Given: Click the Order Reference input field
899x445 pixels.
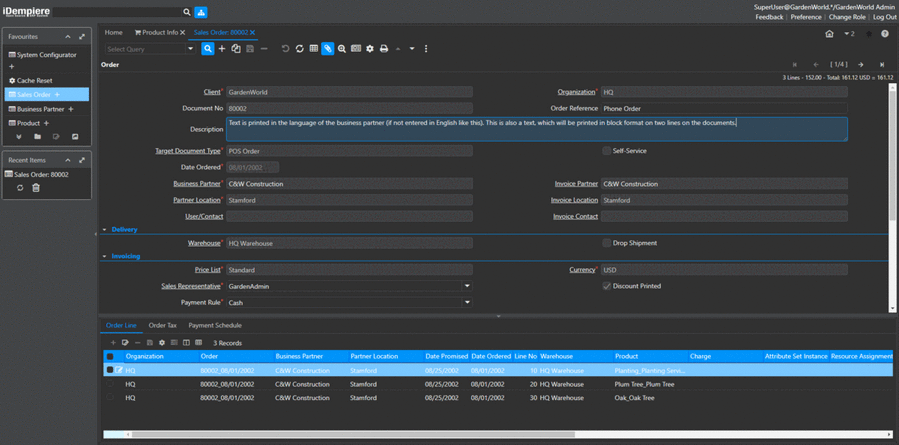Looking at the screenshot, I should point(724,108).
